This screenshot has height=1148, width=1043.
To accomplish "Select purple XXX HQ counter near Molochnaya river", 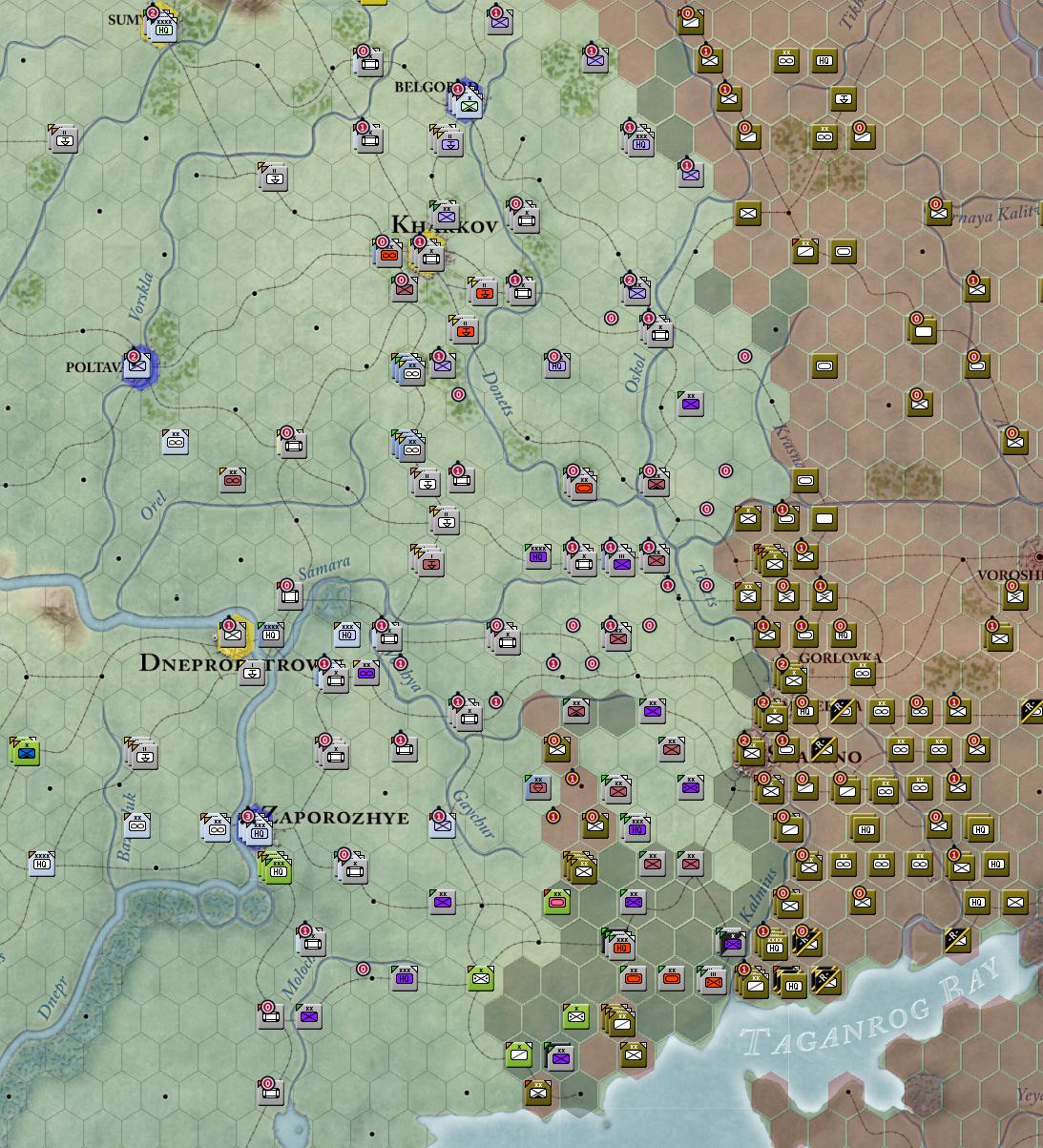I will point(405,977).
